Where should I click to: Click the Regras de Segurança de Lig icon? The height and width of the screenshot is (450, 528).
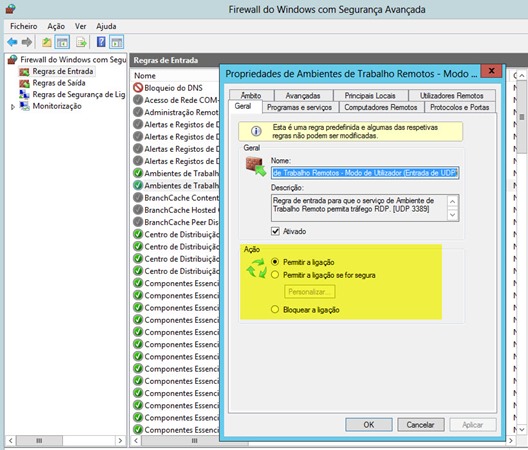pos(24,94)
